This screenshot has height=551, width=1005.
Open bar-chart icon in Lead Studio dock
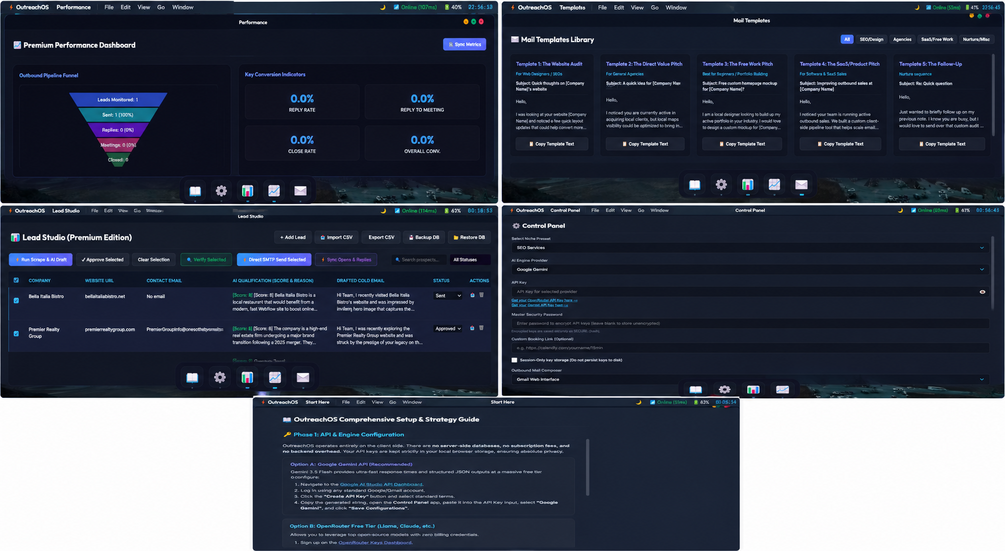247,377
